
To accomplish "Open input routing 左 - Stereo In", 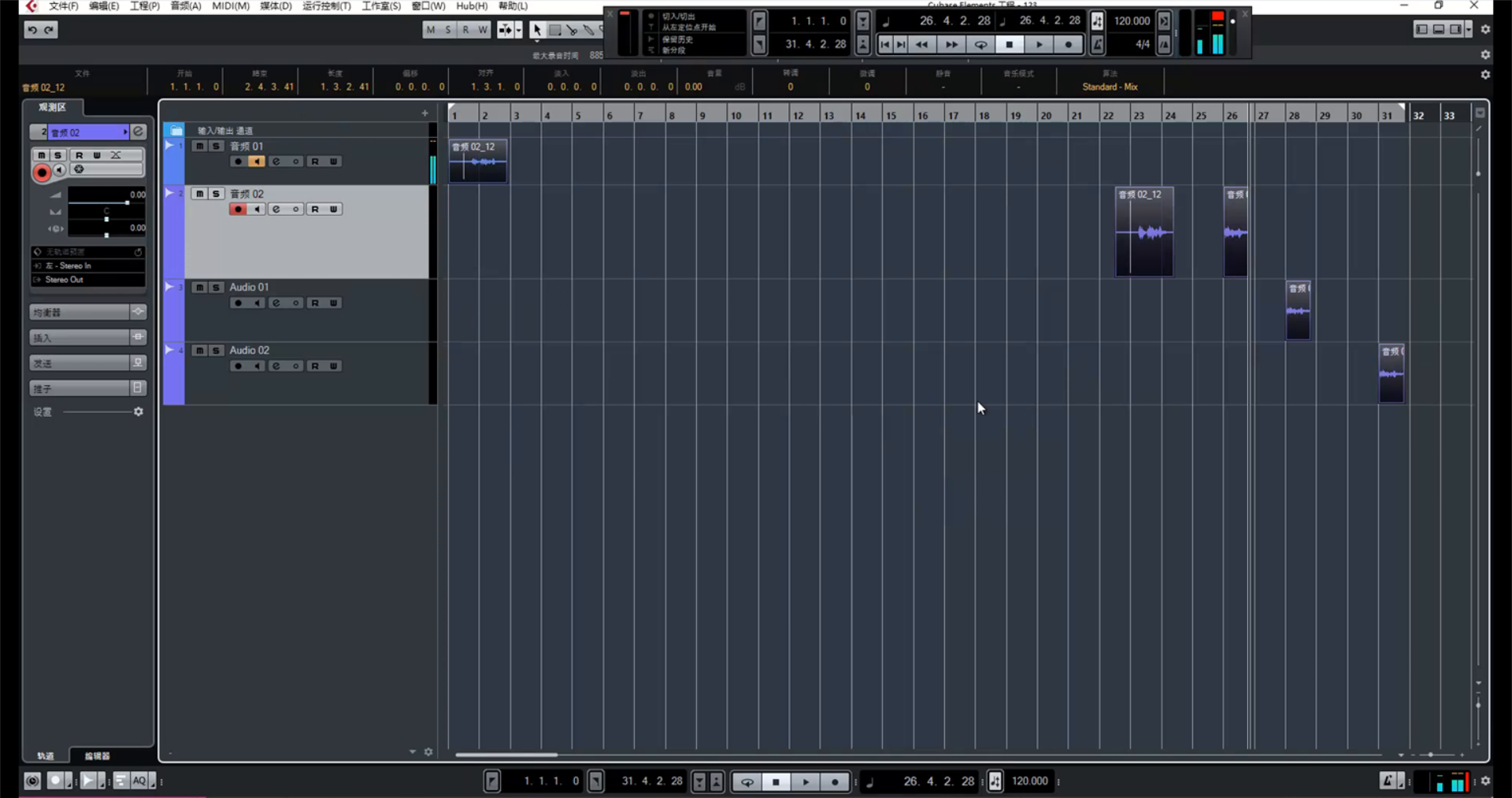I will [88, 266].
